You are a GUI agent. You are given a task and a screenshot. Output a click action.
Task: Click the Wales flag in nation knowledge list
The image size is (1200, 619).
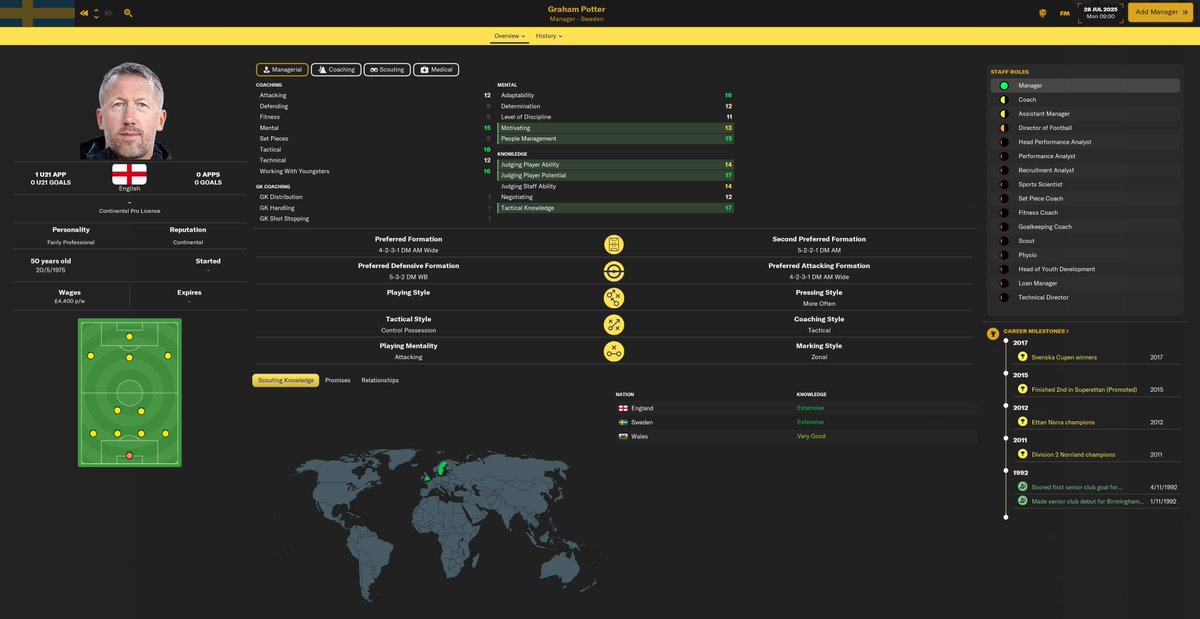624,436
